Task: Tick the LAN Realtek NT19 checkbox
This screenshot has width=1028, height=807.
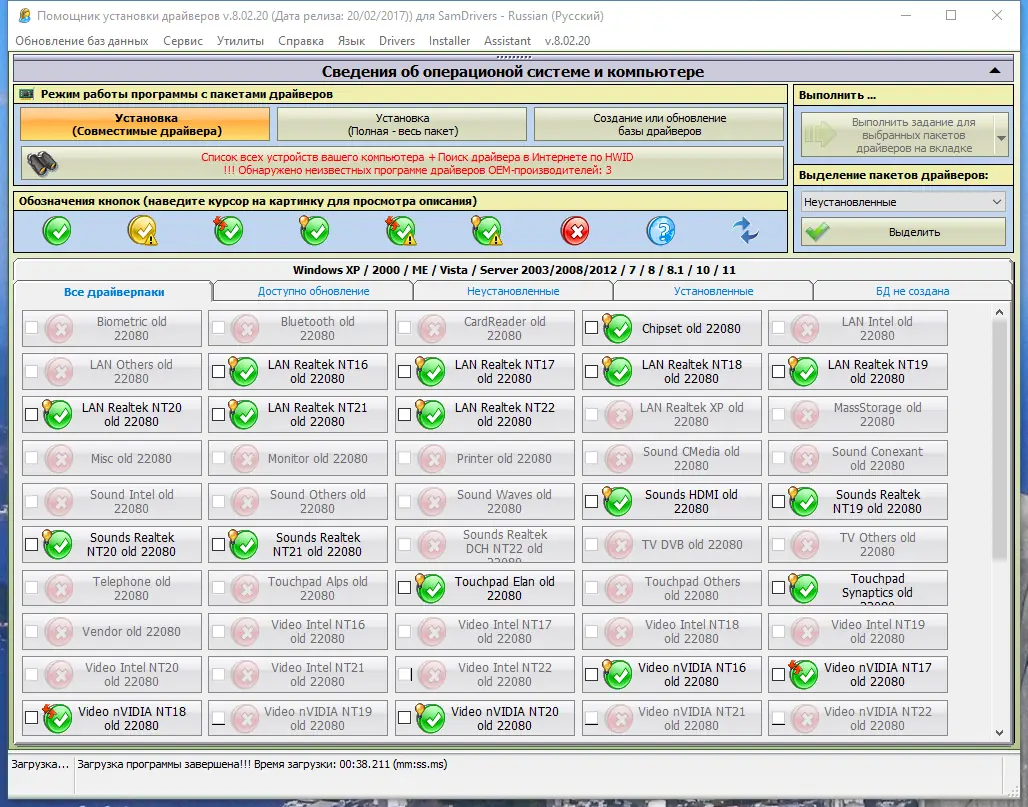Action: pyautogui.click(x=778, y=372)
